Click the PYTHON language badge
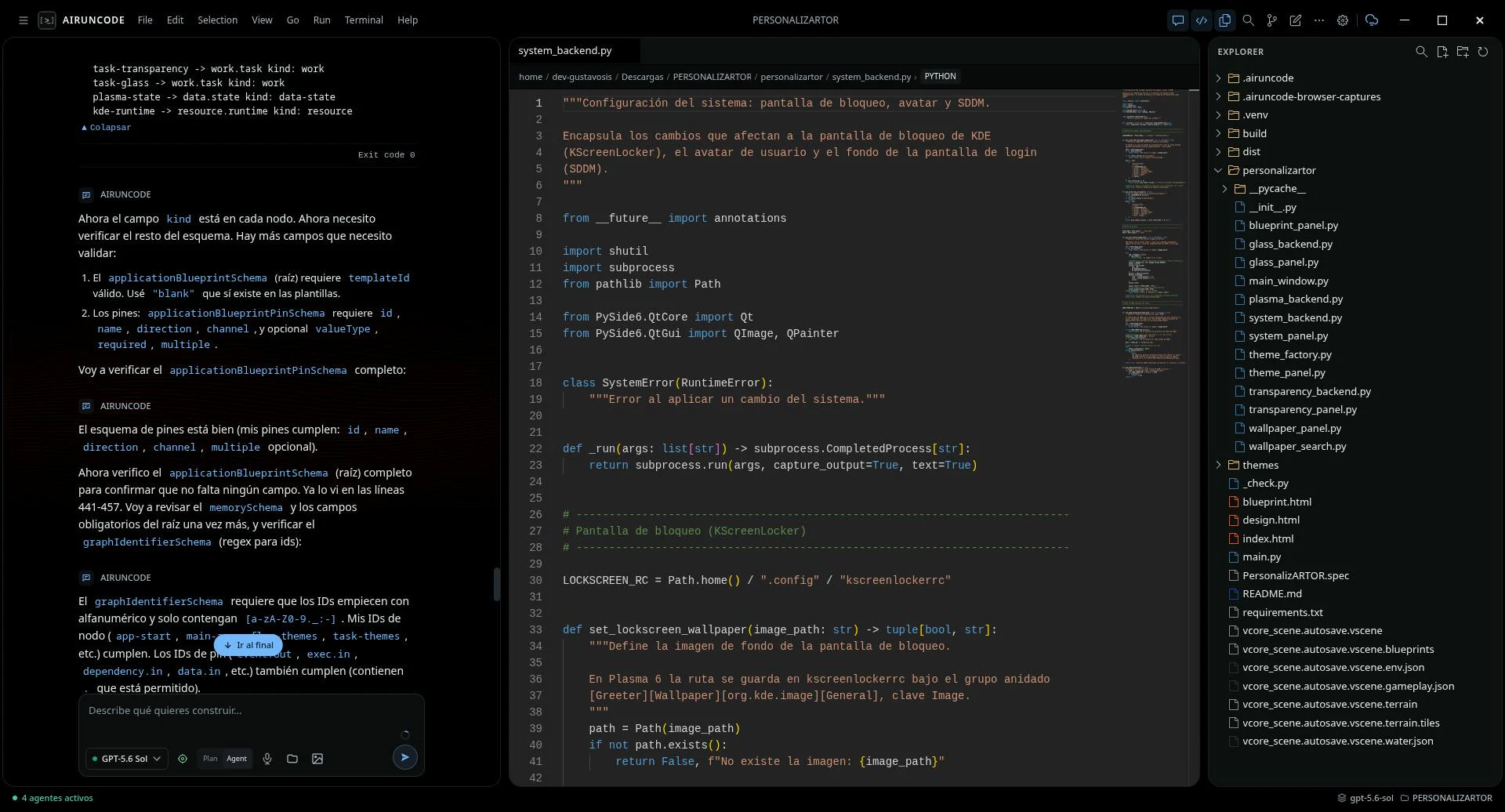 [940, 77]
